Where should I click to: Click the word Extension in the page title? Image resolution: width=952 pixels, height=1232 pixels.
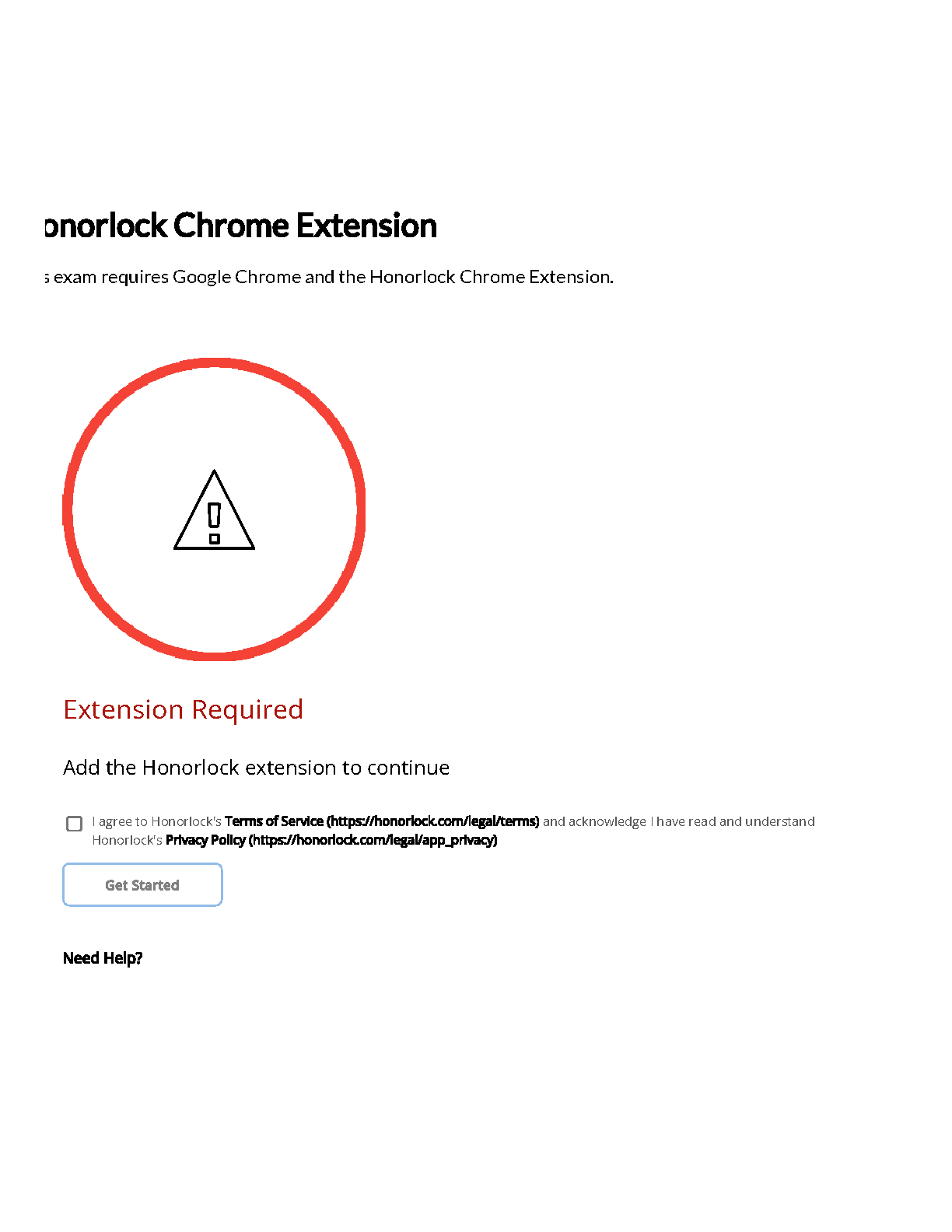pyautogui.click(x=366, y=226)
